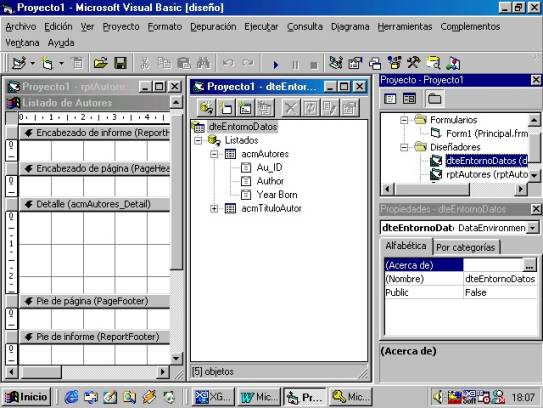Open the Form Layout Window toolbar icon
This screenshot has width=543, height=408.
tap(375, 63)
